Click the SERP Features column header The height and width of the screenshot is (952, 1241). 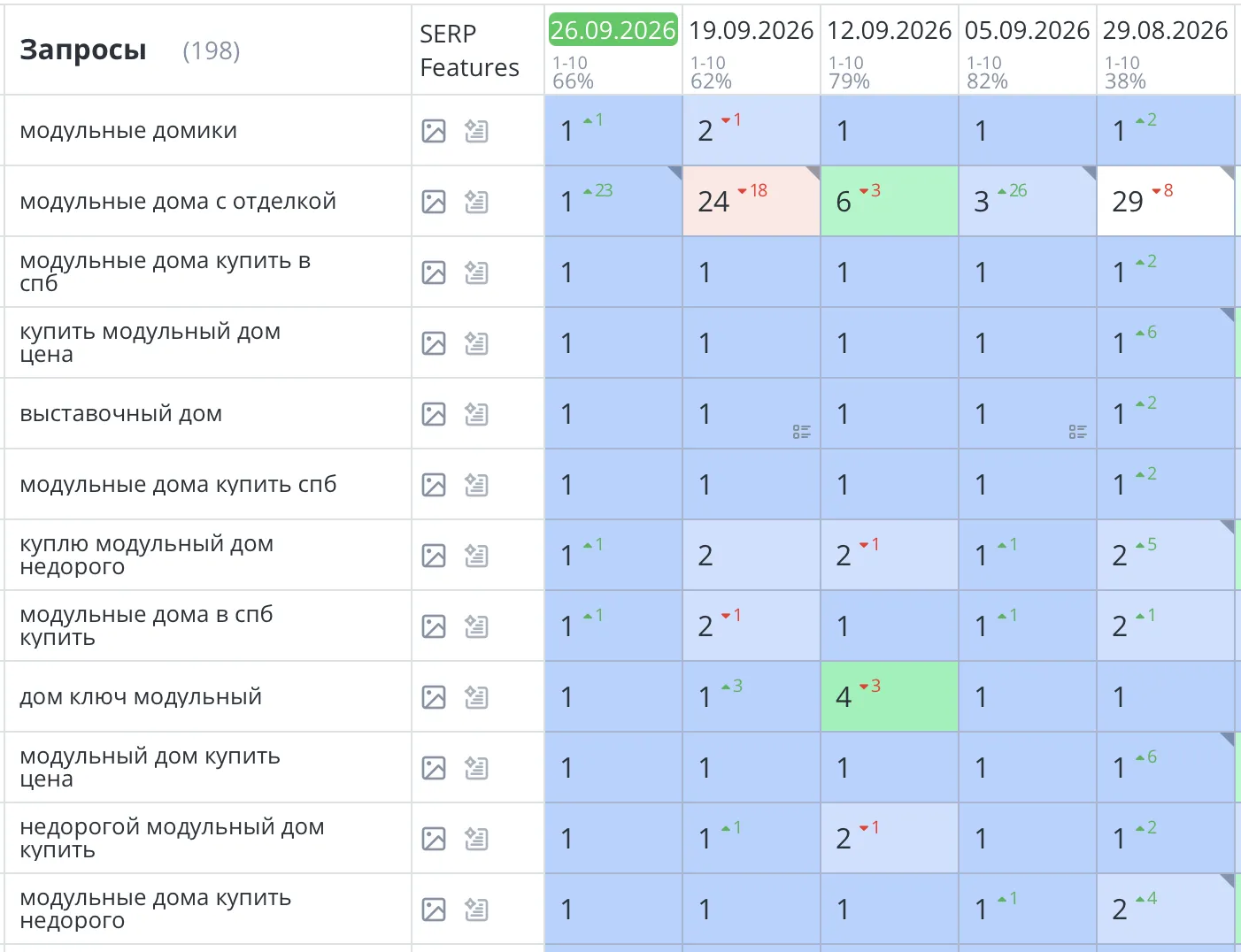469,50
